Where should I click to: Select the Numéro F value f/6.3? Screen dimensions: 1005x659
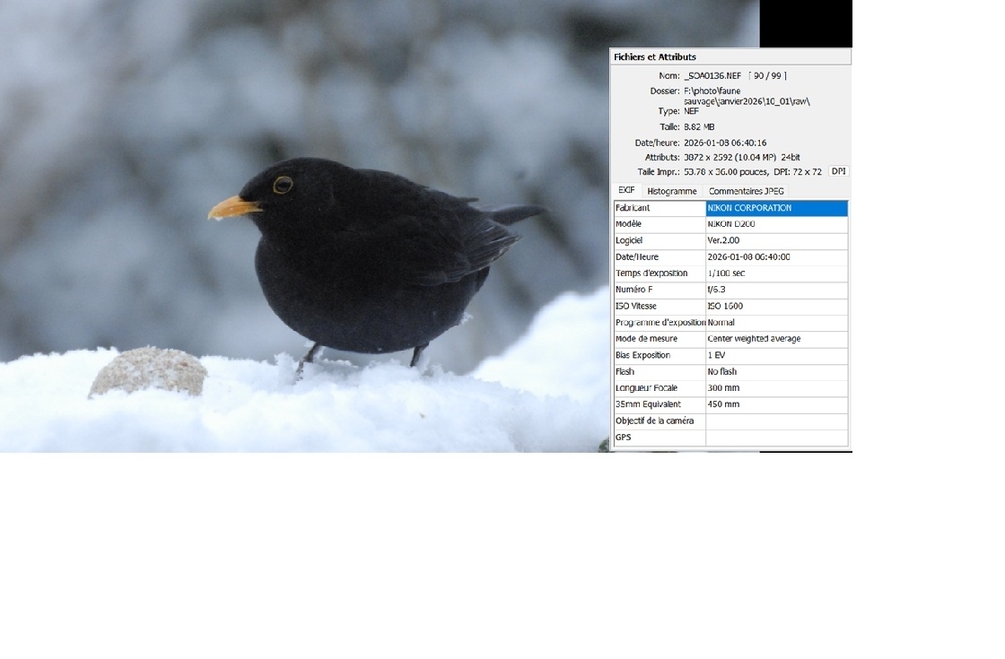click(x=776, y=290)
